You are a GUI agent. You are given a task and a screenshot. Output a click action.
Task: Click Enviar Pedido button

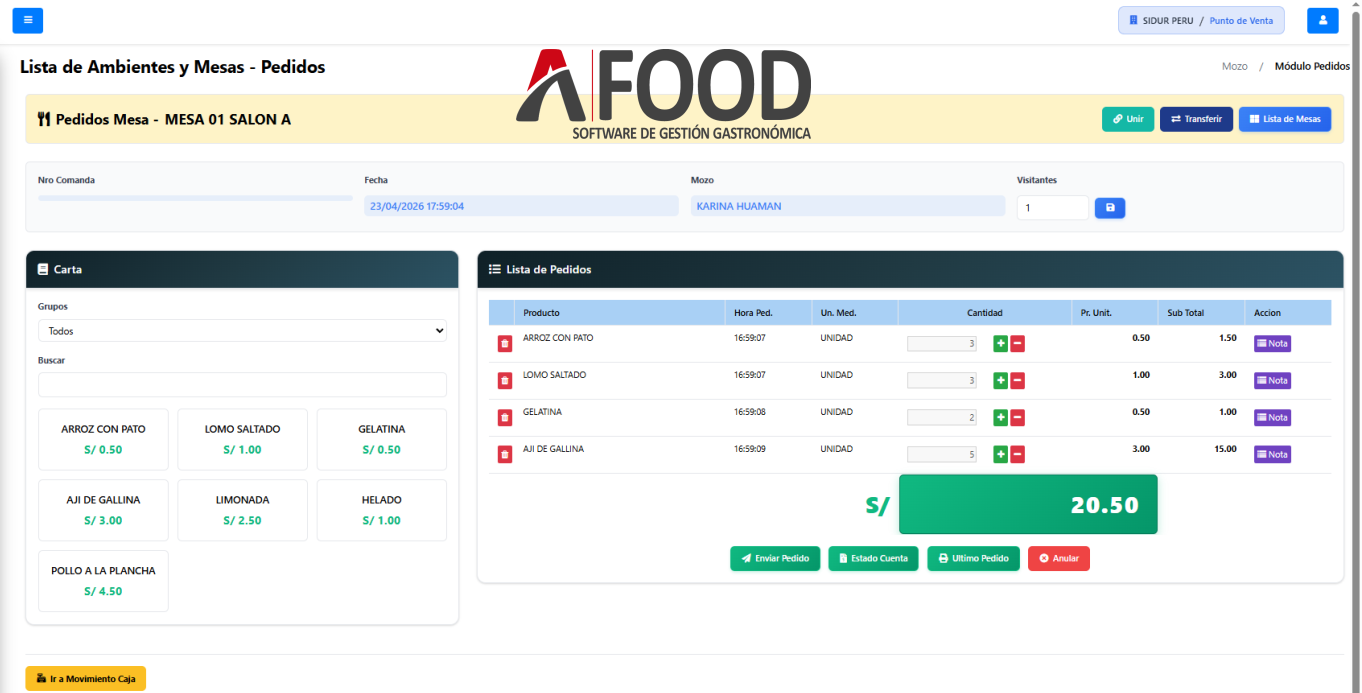(775, 558)
